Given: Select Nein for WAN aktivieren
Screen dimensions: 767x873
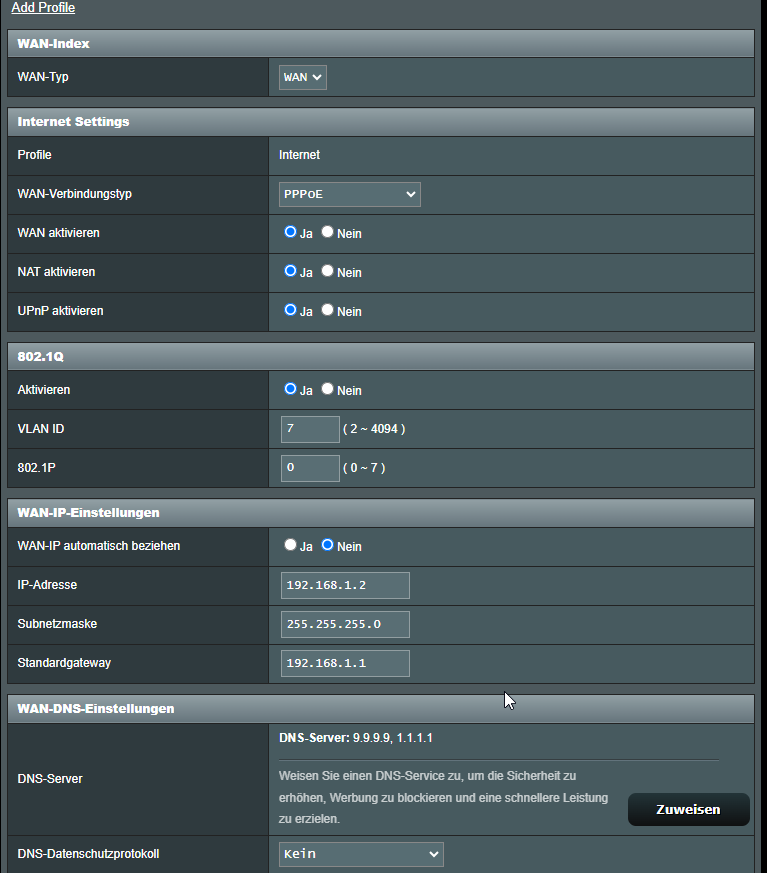Looking at the screenshot, I should click(x=327, y=232).
